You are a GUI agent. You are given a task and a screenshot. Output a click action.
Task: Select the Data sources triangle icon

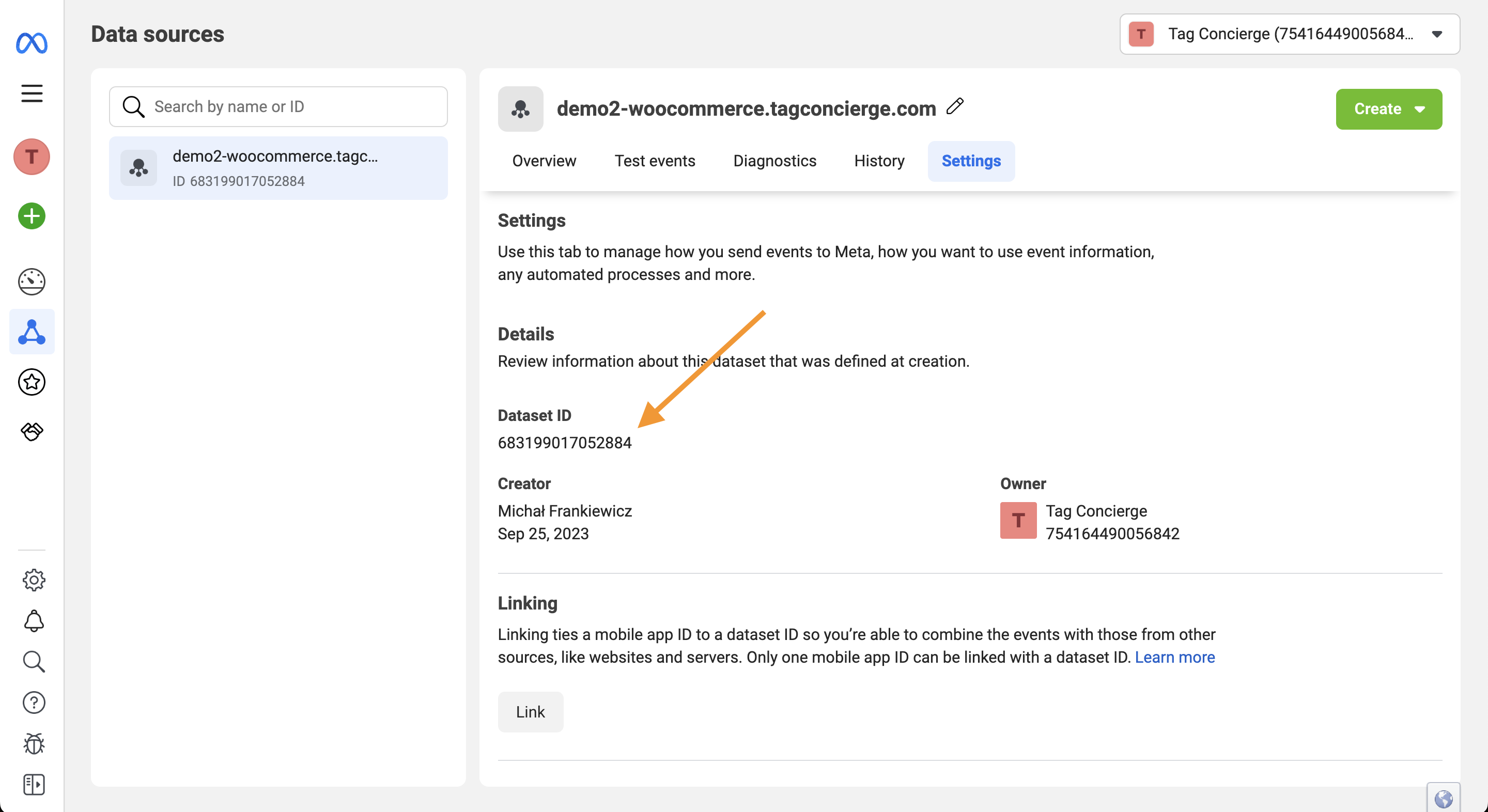(x=32, y=332)
